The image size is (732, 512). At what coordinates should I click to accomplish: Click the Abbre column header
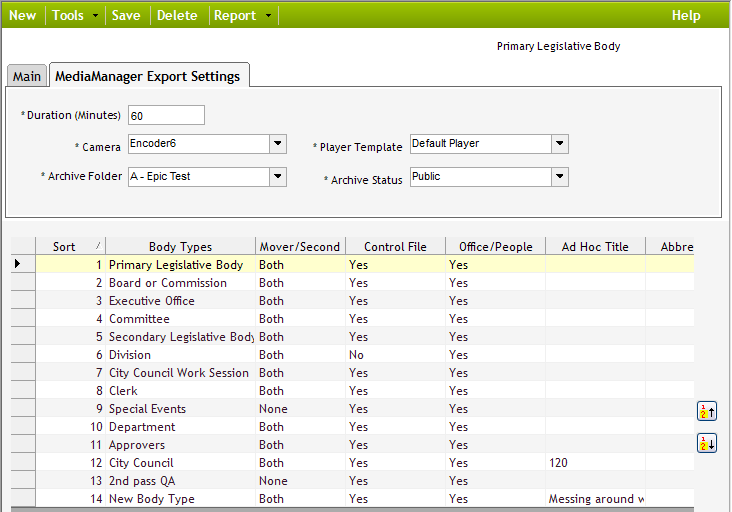tap(670, 246)
